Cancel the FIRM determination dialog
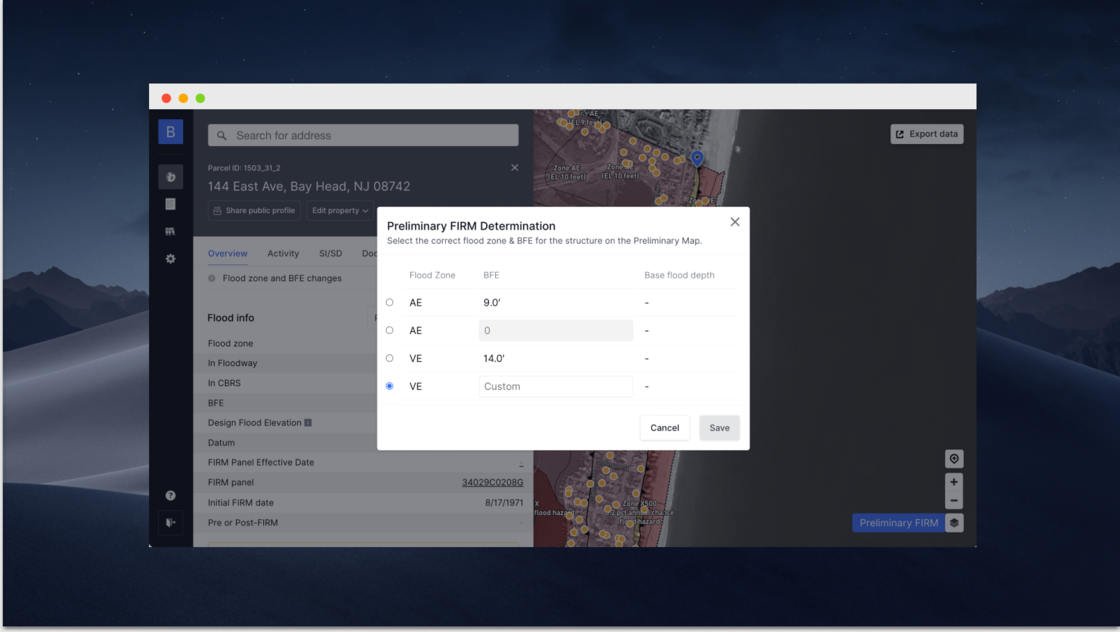The image size is (1120, 632). [664, 428]
